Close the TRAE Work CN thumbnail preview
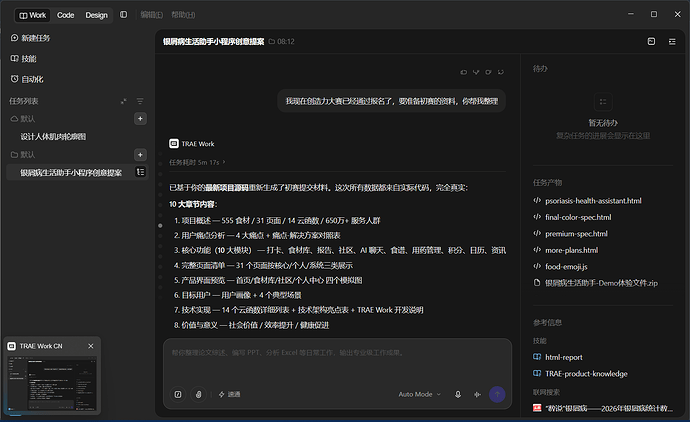 (91, 346)
